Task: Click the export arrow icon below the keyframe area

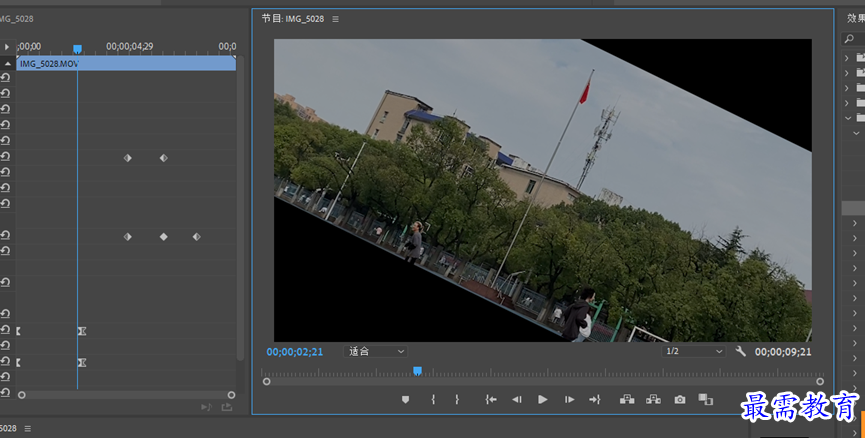Action: [227, 407]
